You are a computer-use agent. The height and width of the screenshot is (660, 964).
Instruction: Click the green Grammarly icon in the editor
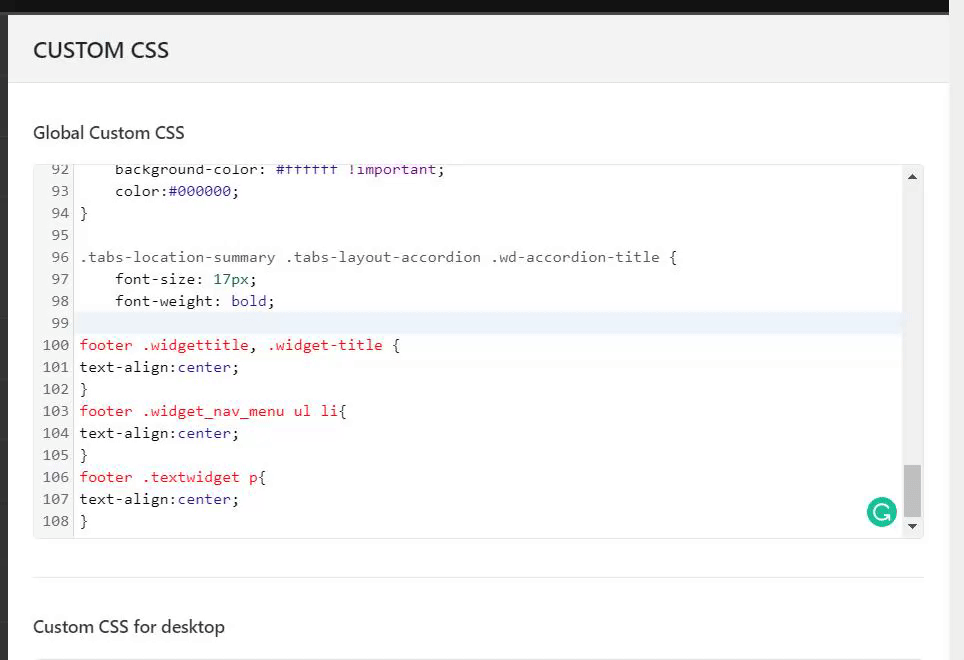[881, 513]
